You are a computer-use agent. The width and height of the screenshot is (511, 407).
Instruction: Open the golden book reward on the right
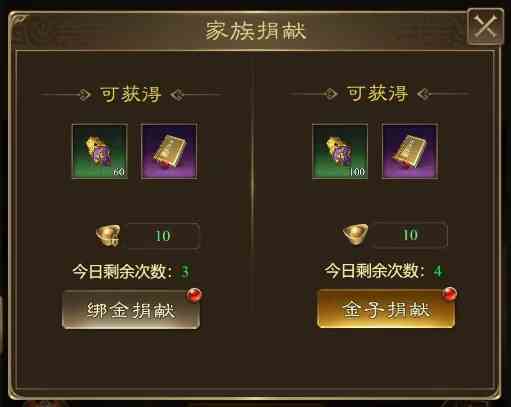point(410,151)
